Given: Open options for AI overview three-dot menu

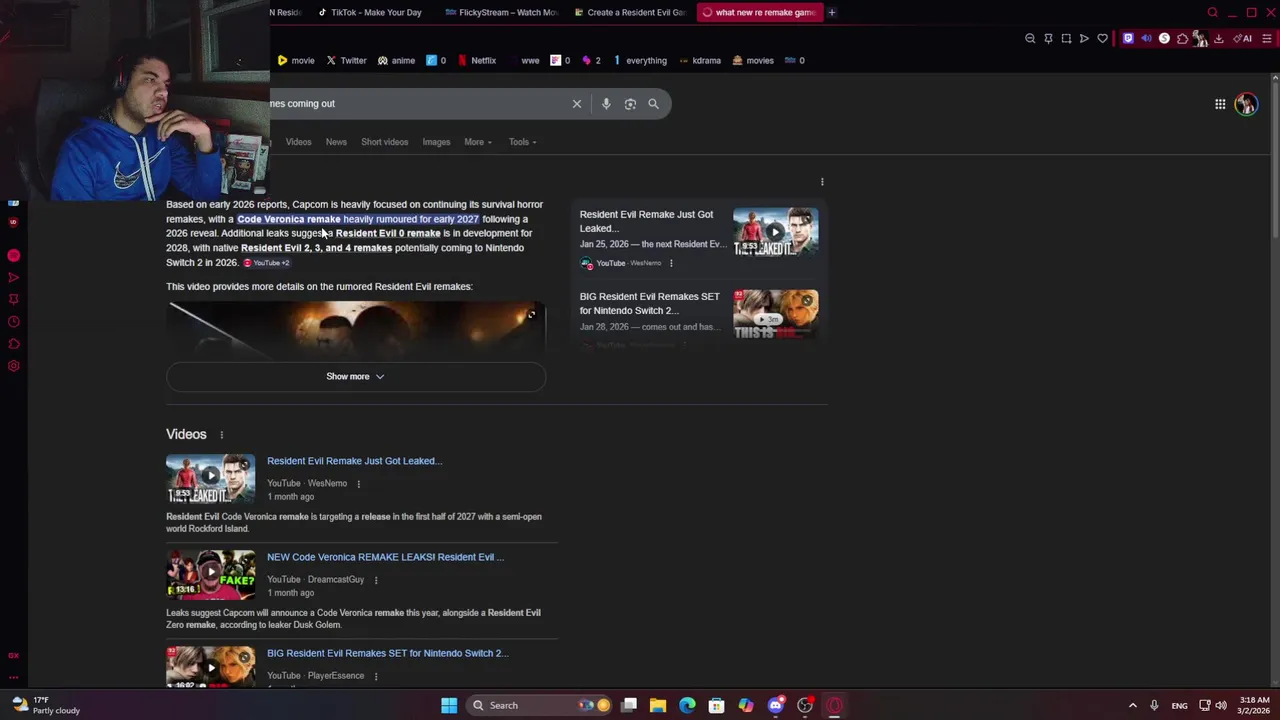Looking at the screenshot, I should coord(822,182).
